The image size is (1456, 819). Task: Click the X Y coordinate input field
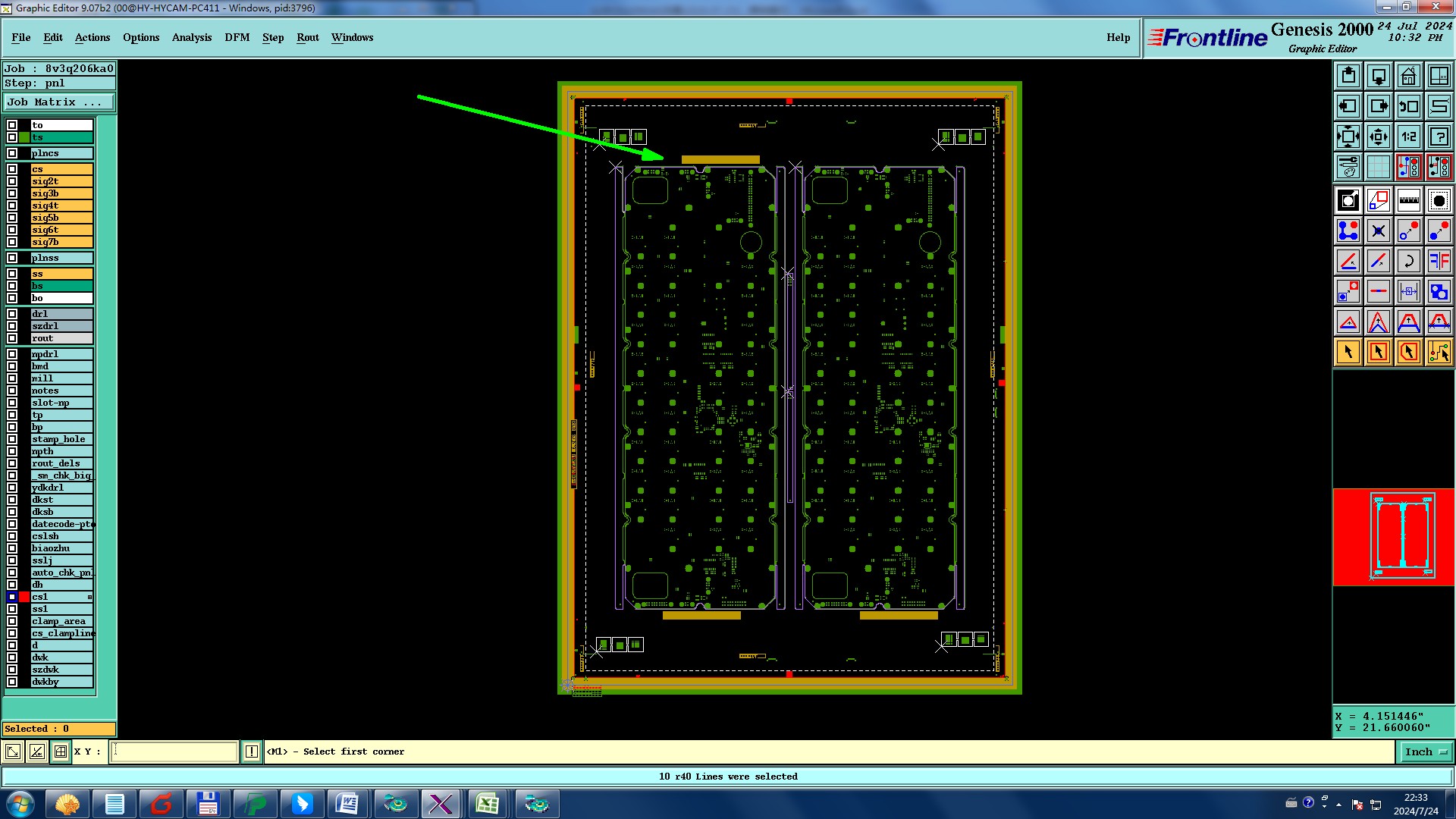[174, 752]
